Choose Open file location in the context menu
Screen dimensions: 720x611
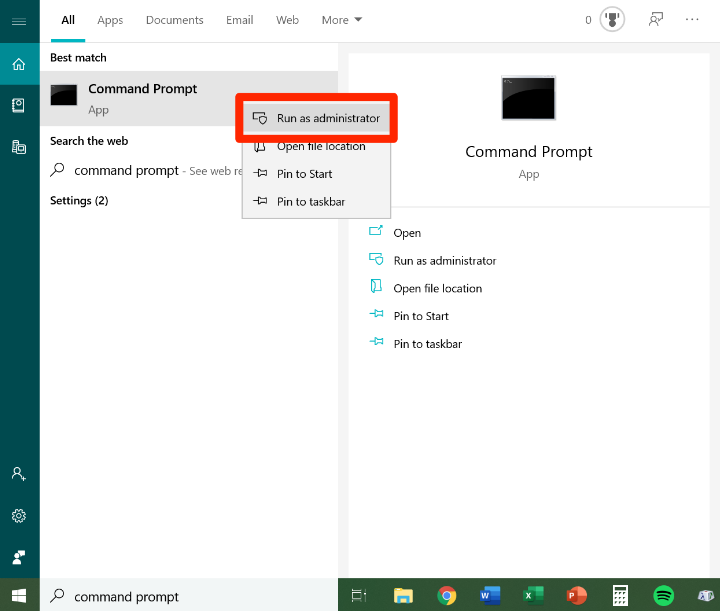coord(316,146)
